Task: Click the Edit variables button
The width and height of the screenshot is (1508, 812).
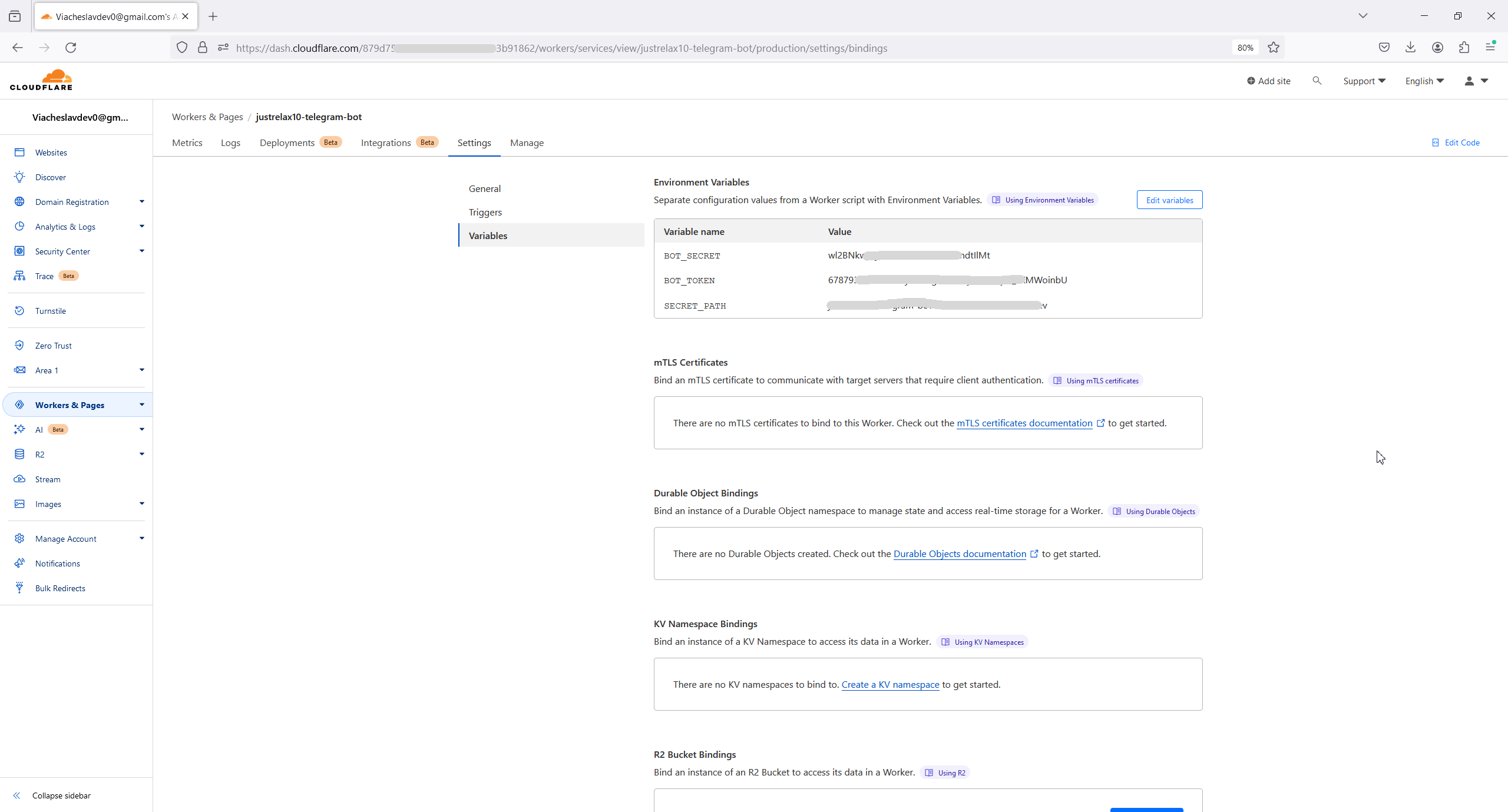Action: point(1169,200)
